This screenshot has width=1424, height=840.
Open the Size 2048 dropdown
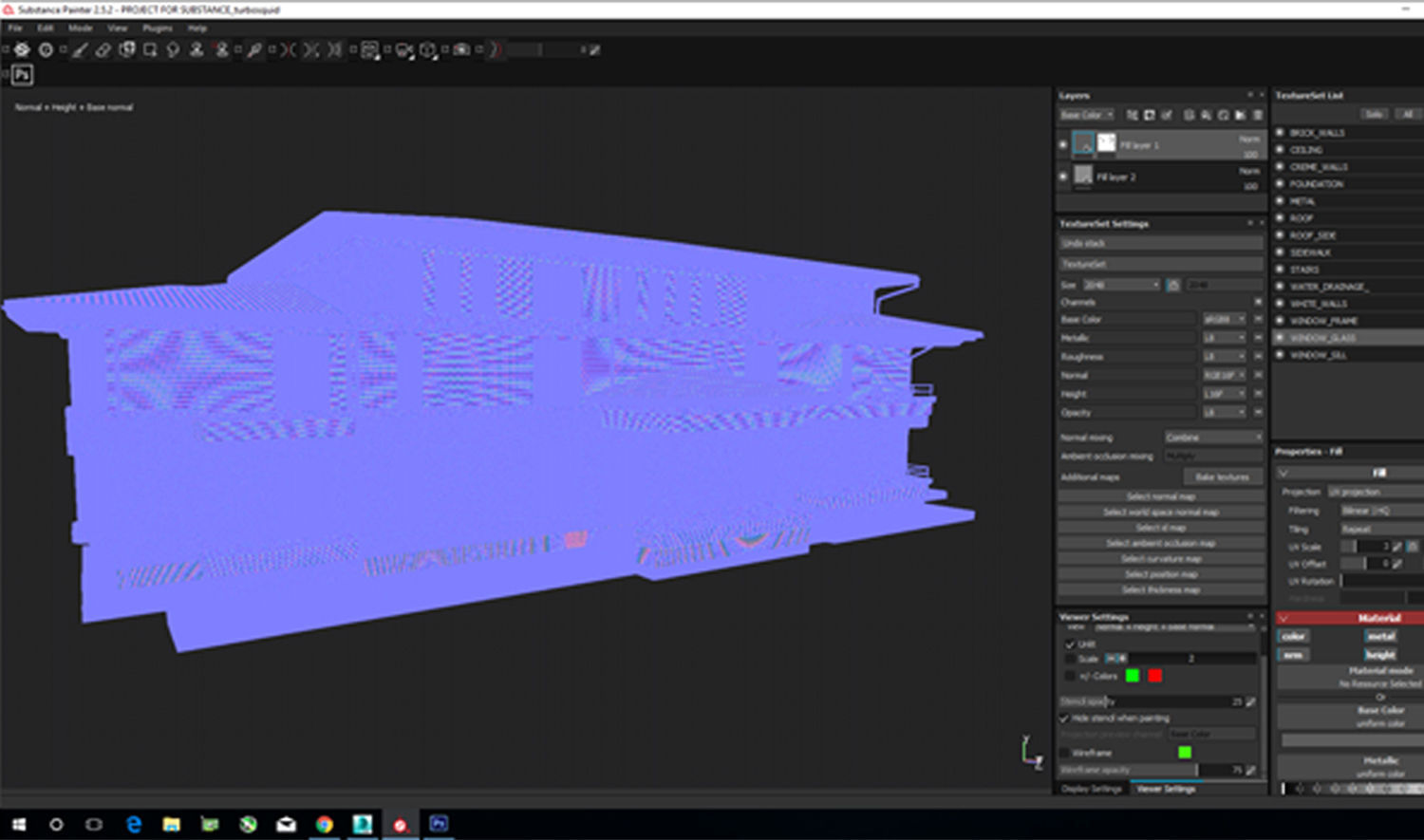[1121, 285]
